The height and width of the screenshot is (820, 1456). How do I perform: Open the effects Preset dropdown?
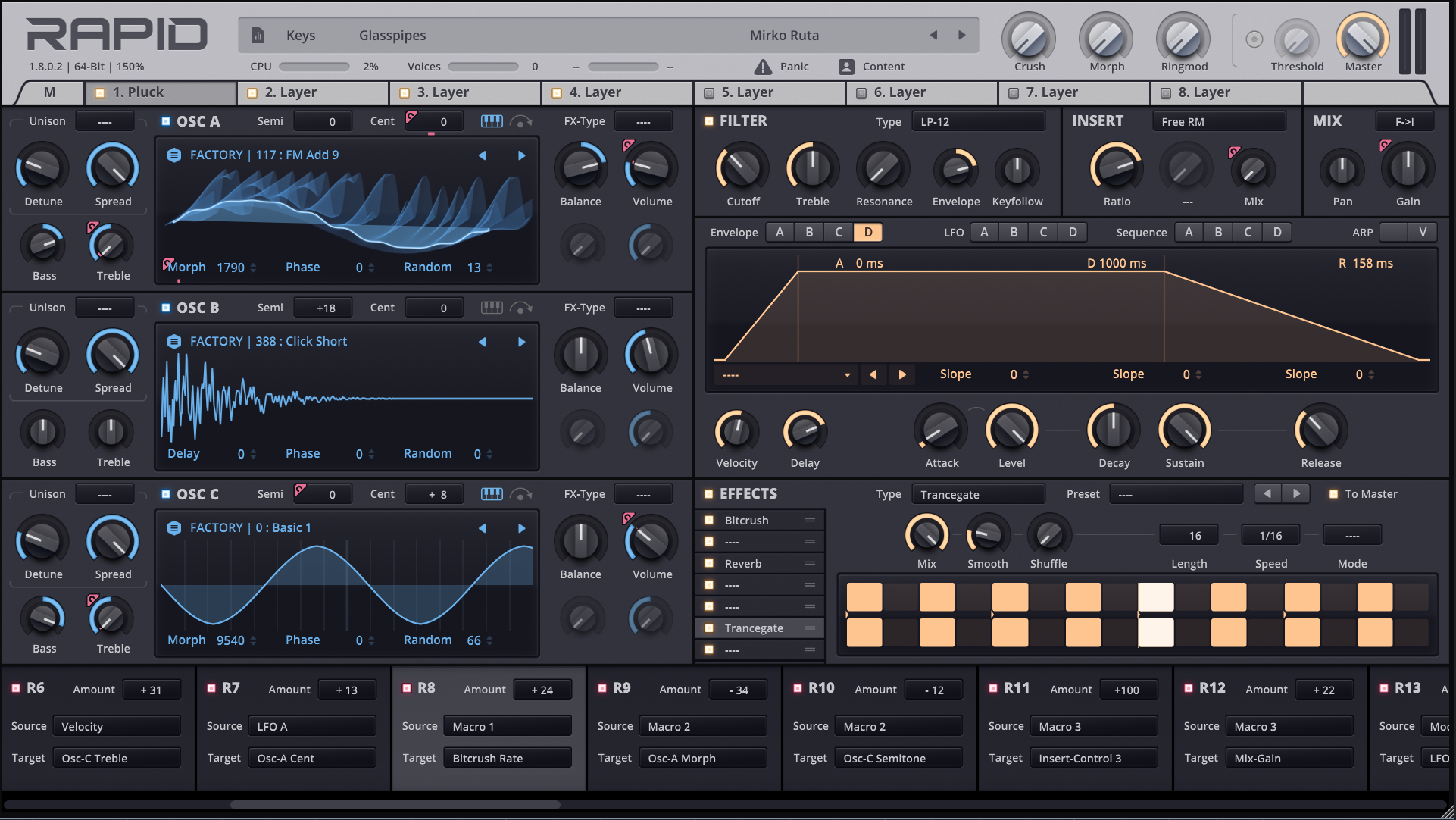tap(1176, 494)
